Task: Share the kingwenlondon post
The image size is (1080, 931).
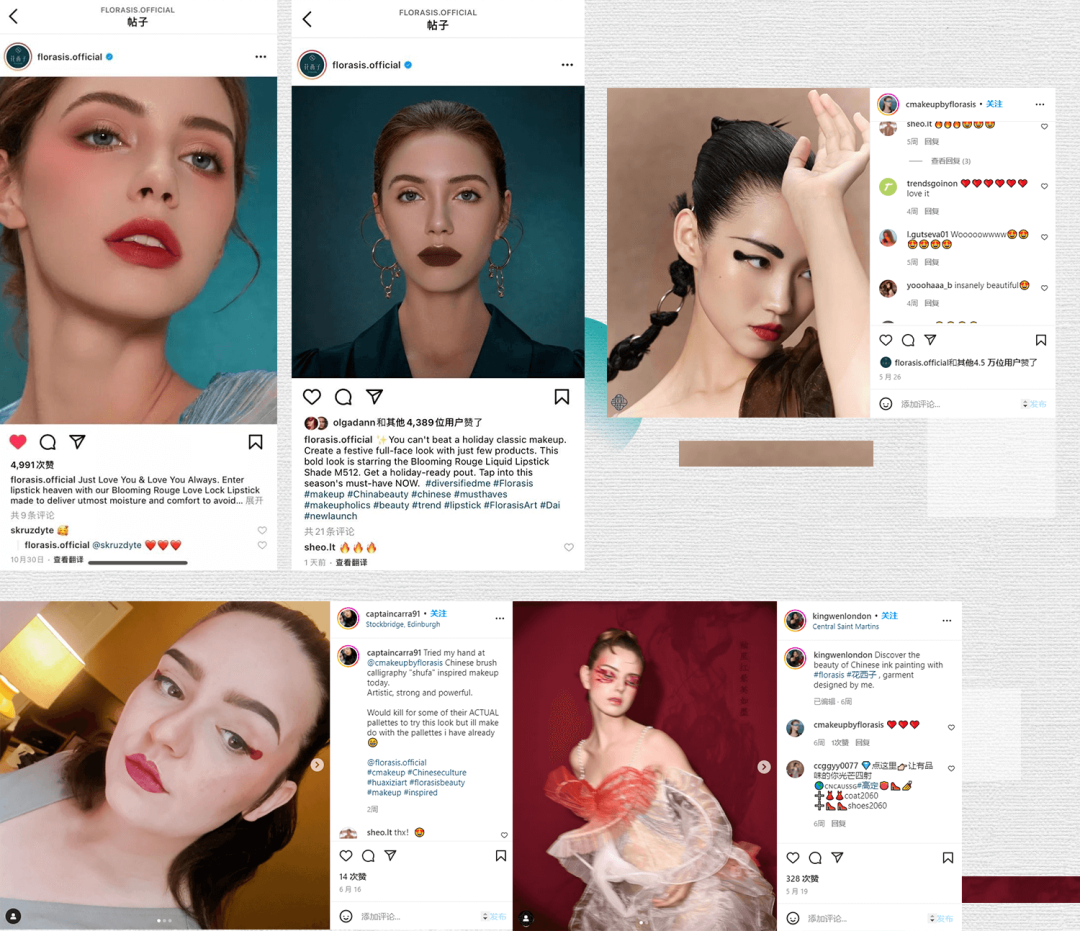Action: (x=837, y=857)
